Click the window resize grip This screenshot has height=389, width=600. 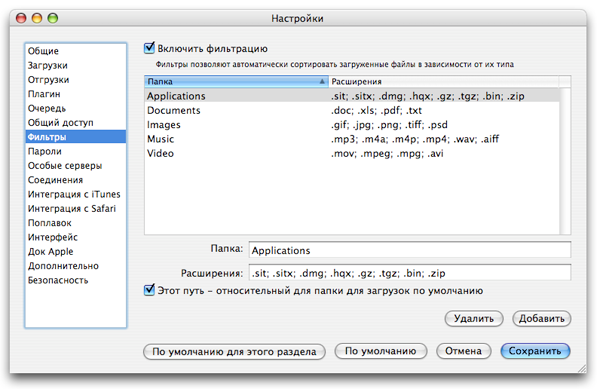tap(581, 368)
